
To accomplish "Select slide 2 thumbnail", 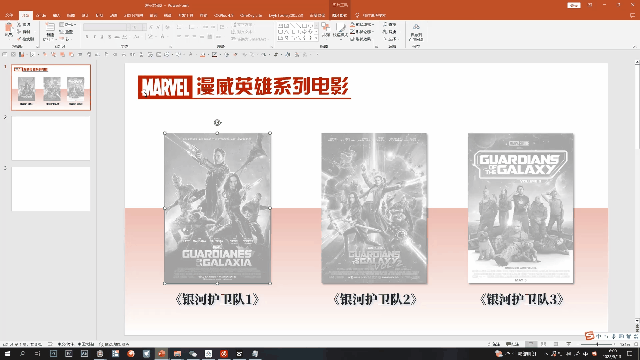I will pyautogui.click(x=51, y=138).
